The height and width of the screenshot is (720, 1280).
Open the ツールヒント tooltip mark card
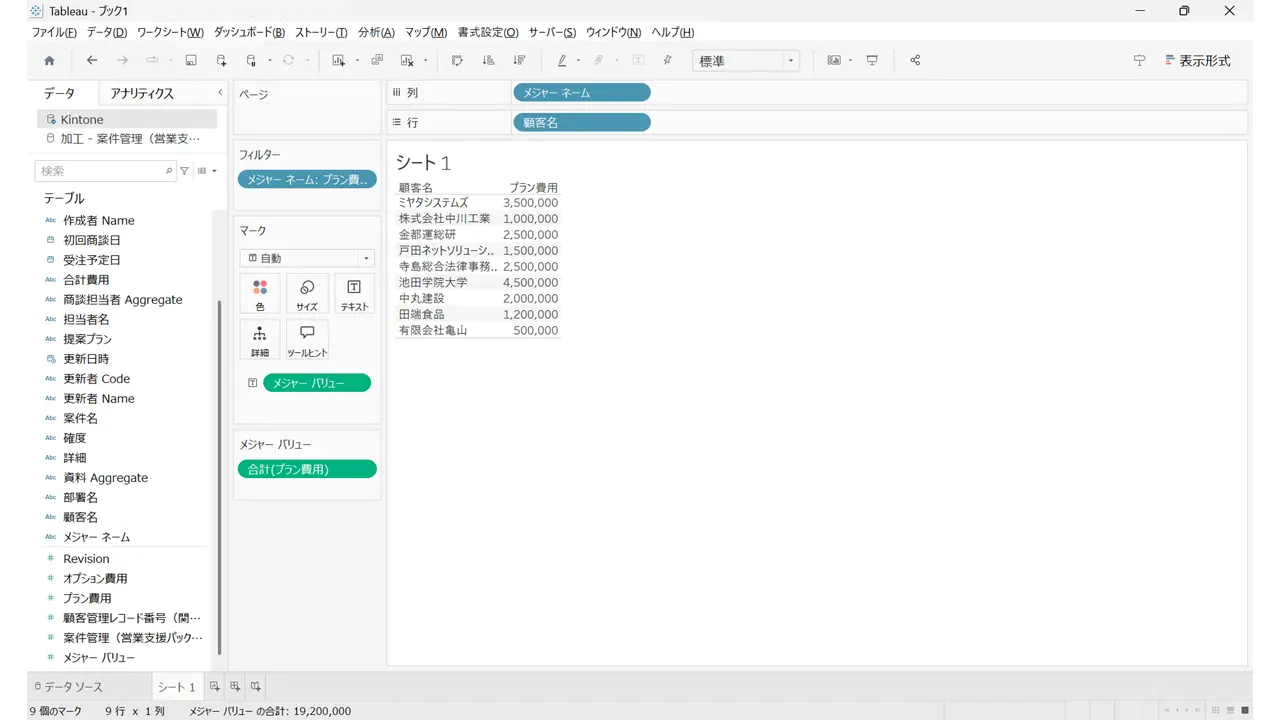pyautogui.click(x=307, y=340)
